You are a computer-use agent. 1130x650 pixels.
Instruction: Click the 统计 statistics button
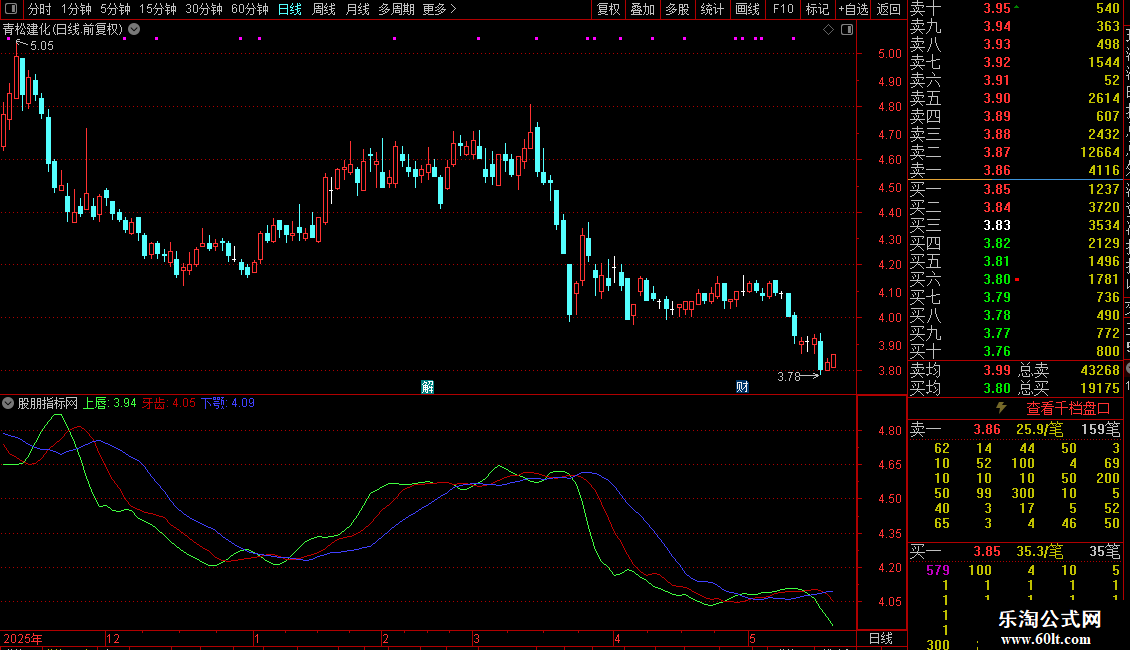click(712, 9)
